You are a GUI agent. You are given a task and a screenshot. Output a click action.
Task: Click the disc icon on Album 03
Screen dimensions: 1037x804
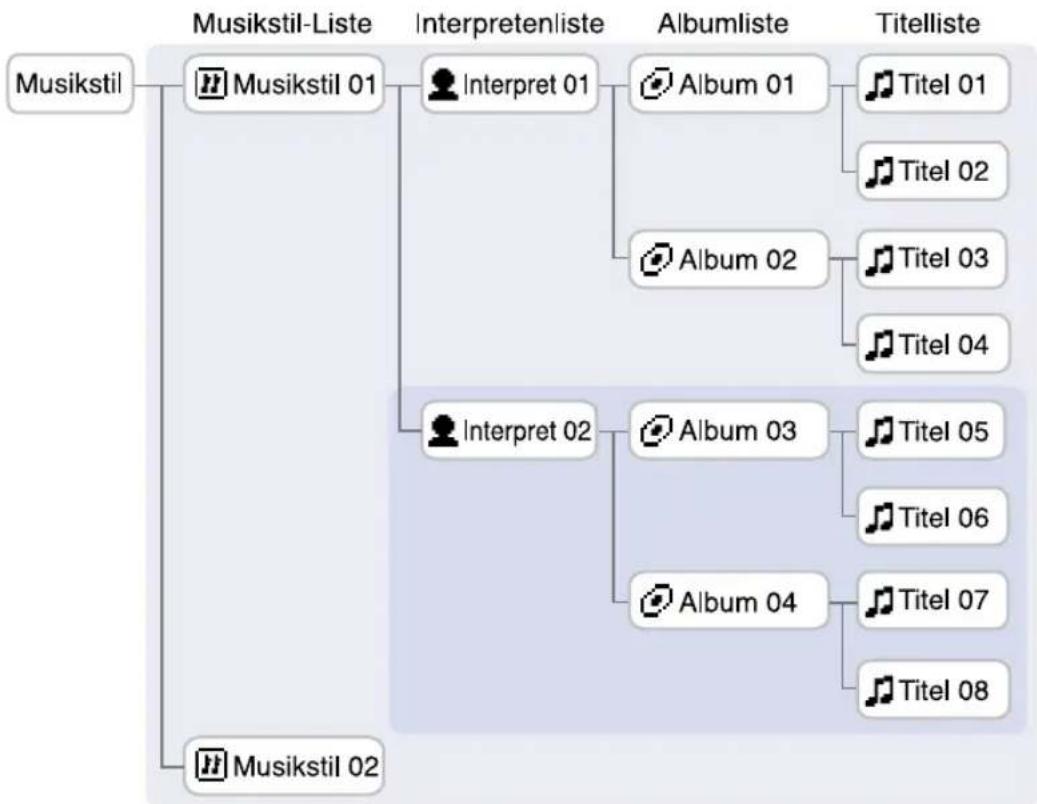(x=657, y=431)
